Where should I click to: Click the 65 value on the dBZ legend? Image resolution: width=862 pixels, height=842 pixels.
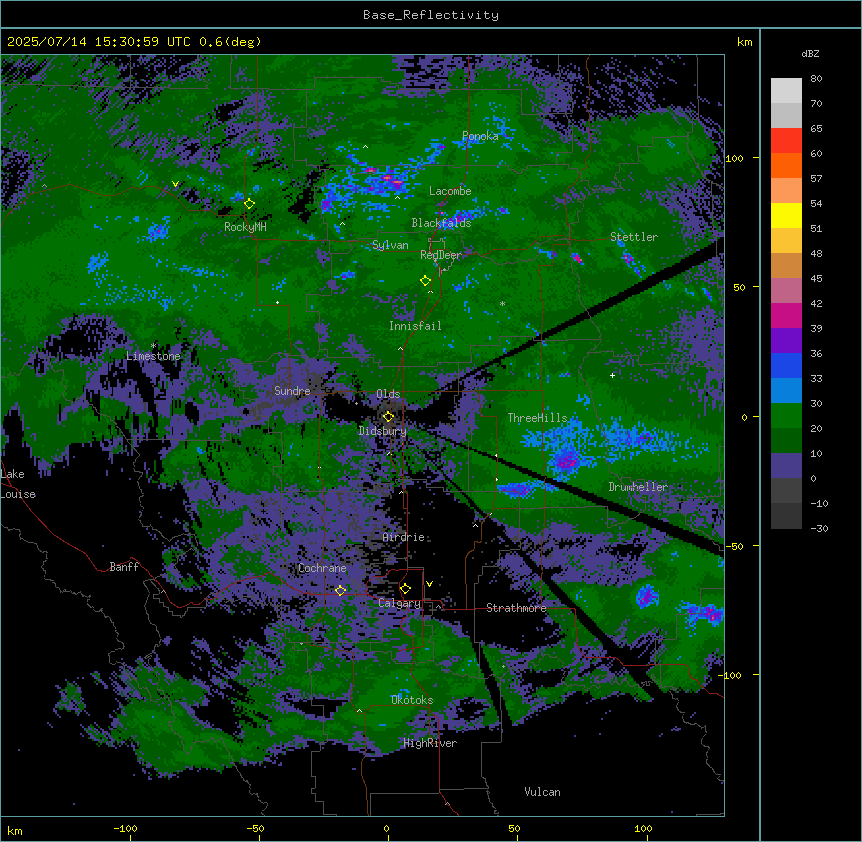(816, 129)
